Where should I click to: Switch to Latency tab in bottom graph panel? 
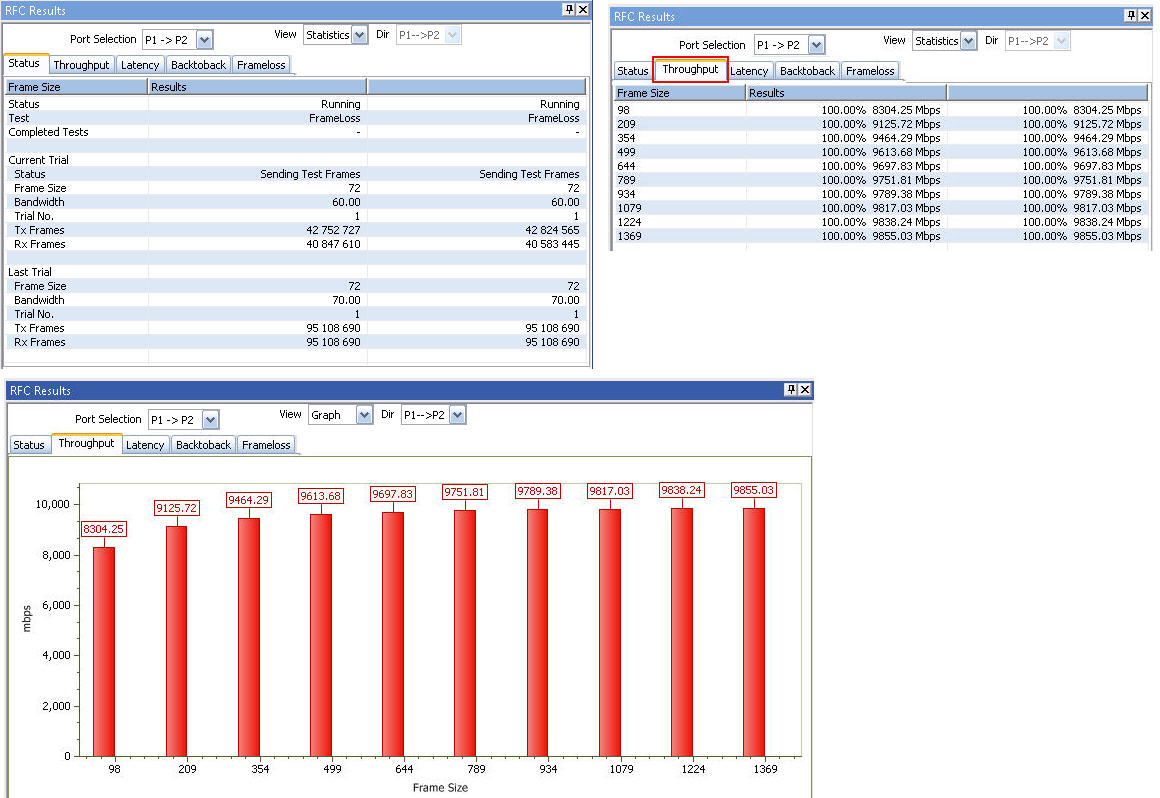click(x=145, y=445)
